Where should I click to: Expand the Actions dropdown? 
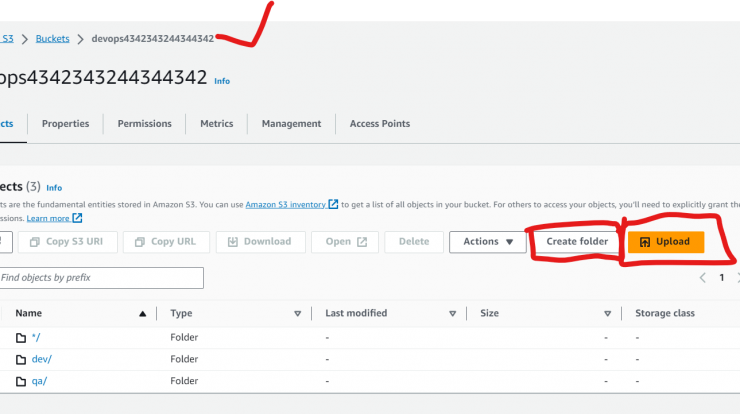(x=488, y=242)
